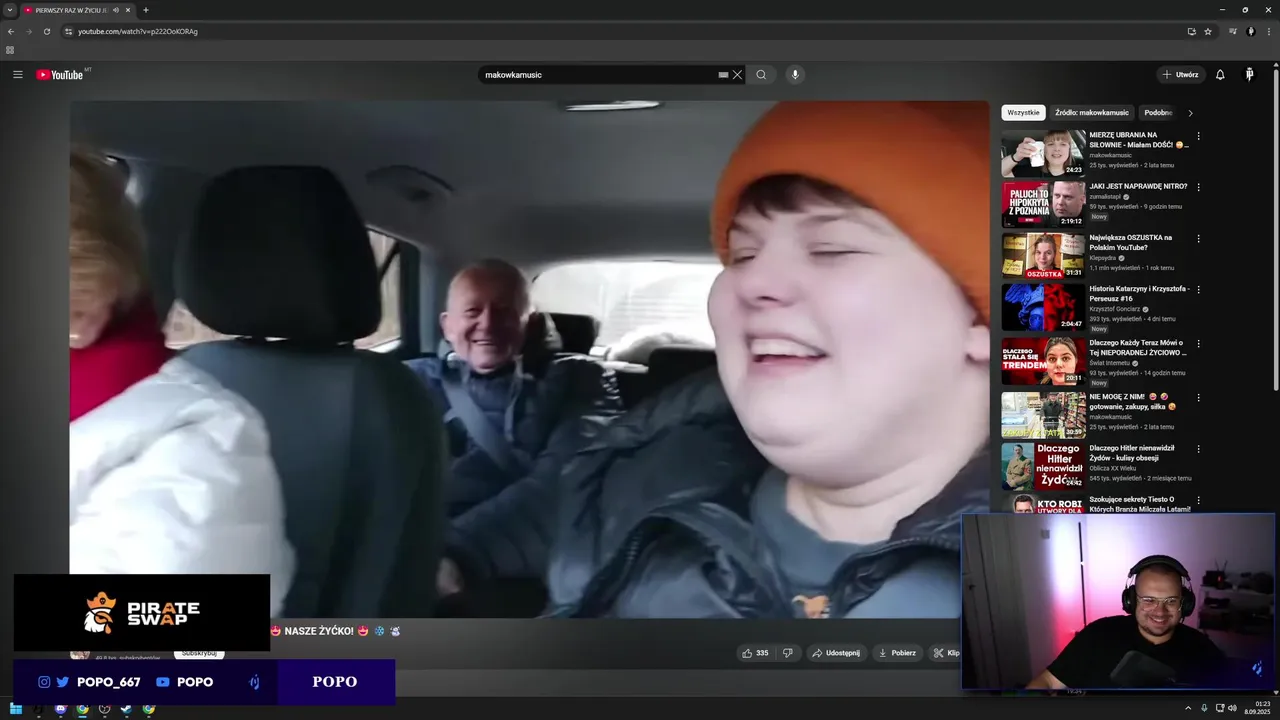Close the PIERWSZY RAZ W ŻYCIU tab
The image size is (1280, 720).
point(128,10)
